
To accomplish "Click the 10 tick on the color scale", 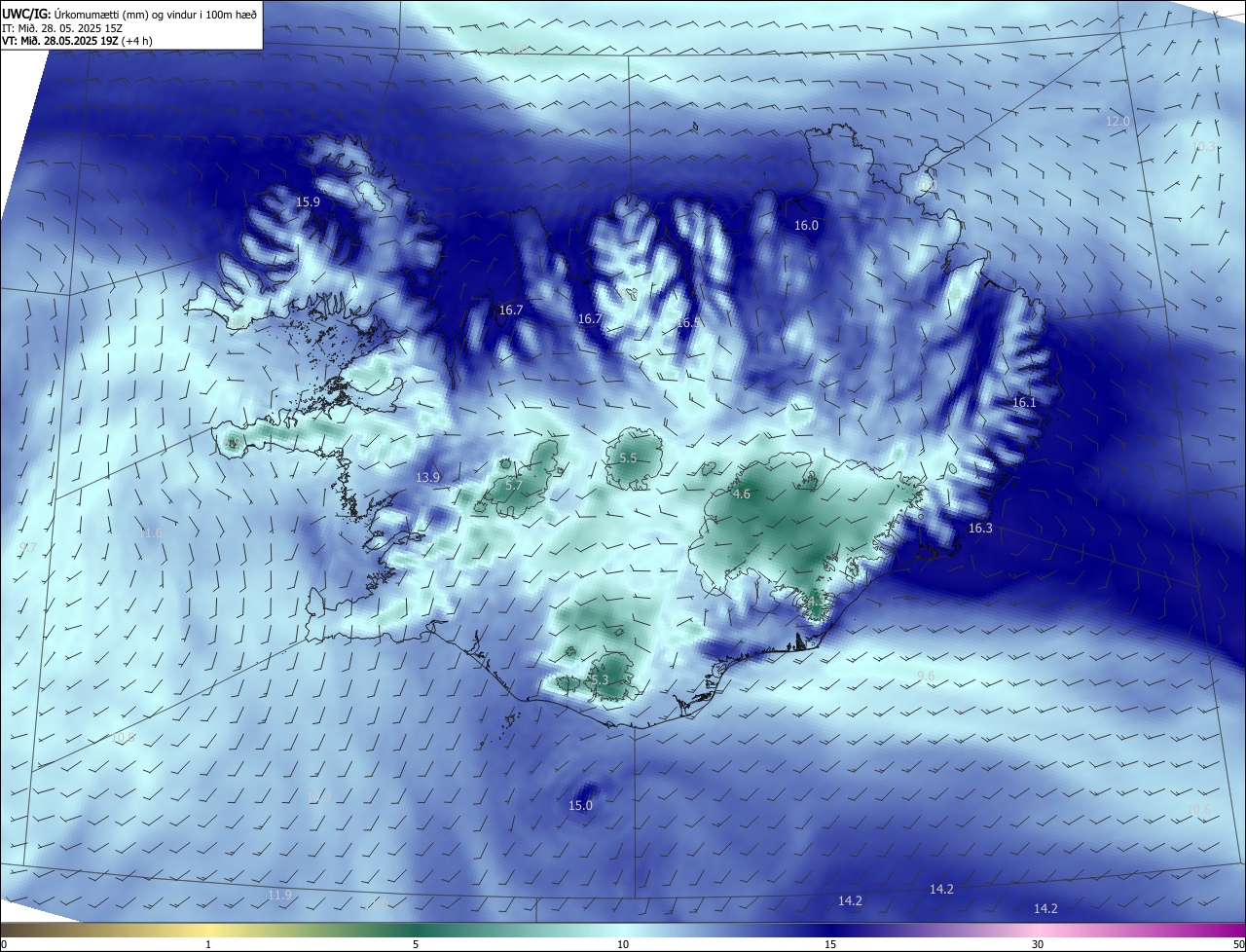I will 623,944.
